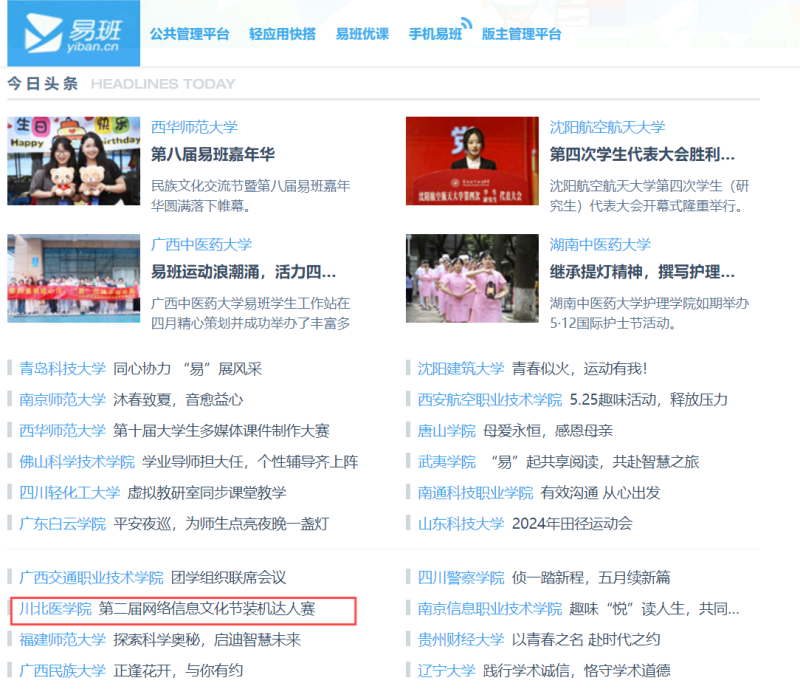Click the 今日头条 section heading

pyautogui.click(x=42, y=83)
